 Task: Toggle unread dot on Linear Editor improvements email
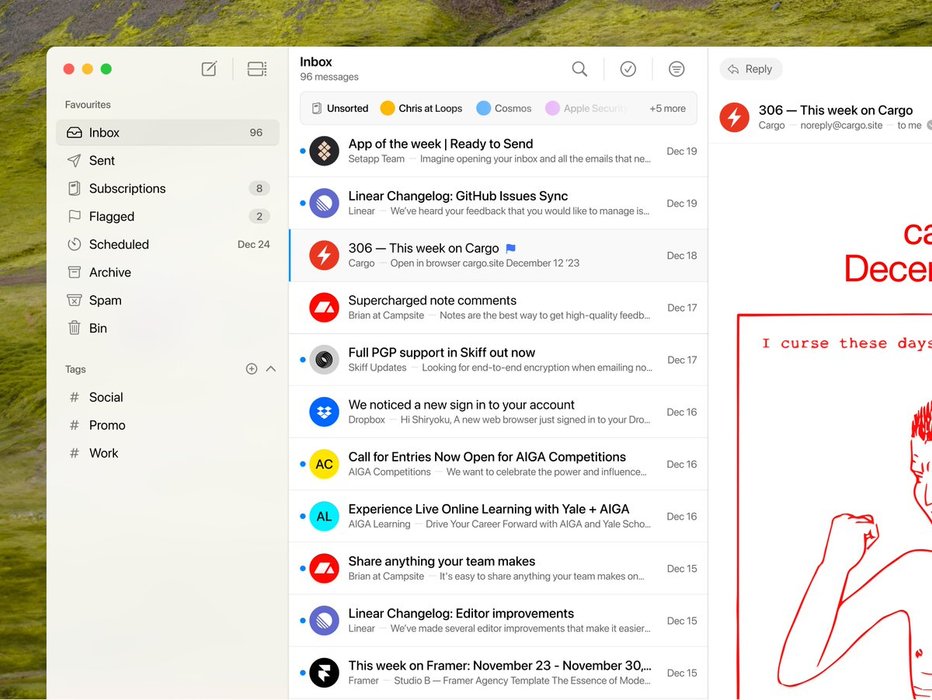(x=303, y=620)
